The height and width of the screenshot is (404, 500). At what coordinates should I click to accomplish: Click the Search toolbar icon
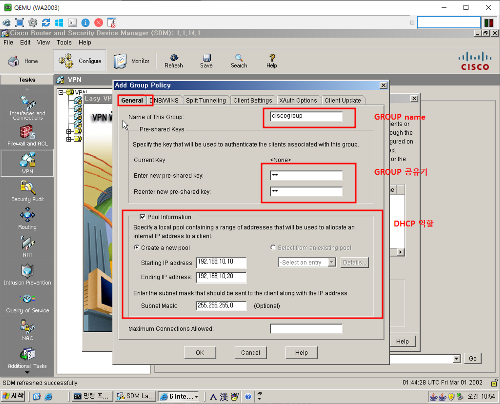(x=239, y=61)
